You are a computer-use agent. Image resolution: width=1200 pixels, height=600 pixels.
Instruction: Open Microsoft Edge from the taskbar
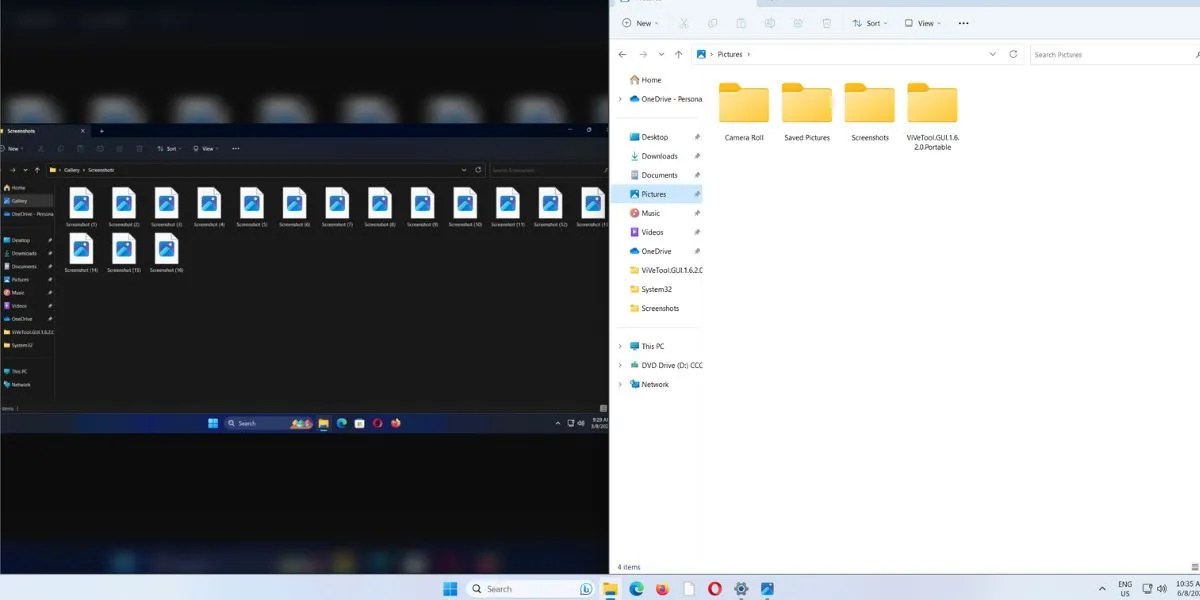pos(636,589)
